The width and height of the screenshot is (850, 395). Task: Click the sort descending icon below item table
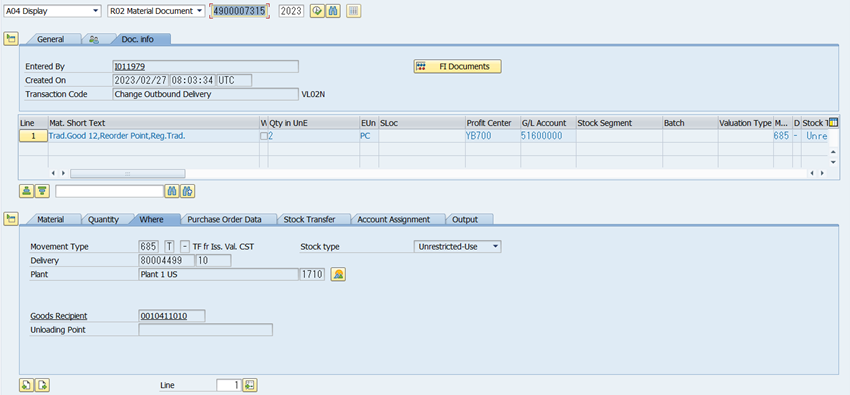(x=42, y=191)
